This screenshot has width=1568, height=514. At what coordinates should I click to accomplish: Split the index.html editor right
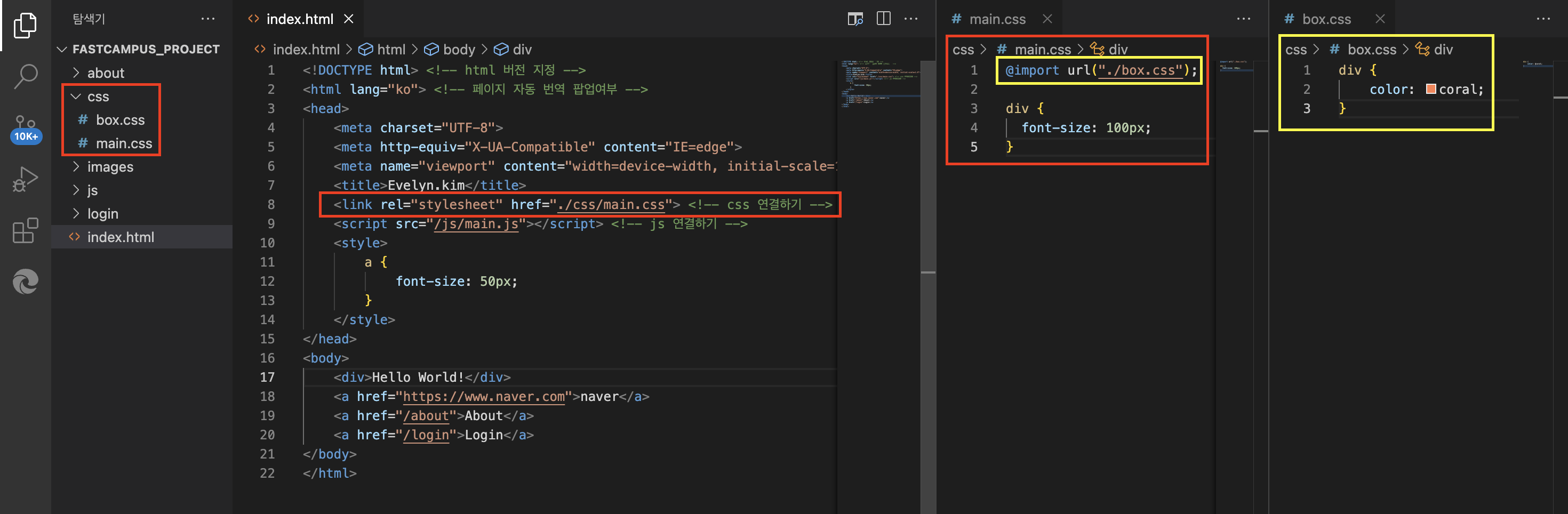883,19
